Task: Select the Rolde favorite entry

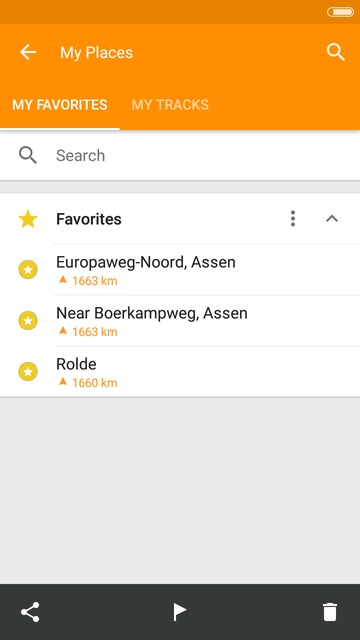Action: point(180,371)
